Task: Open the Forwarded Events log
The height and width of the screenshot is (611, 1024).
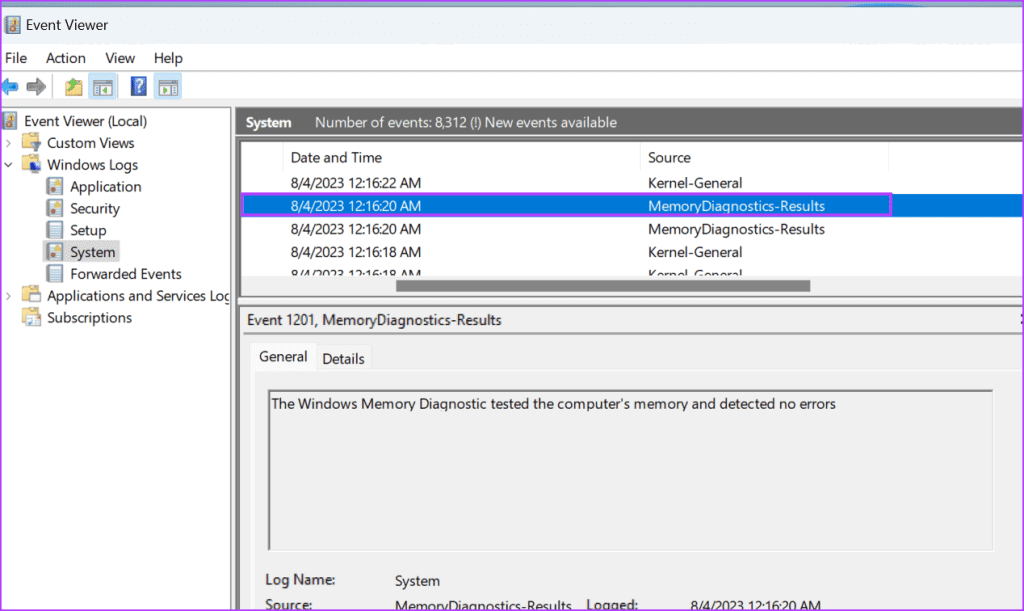Action: tap(126, 274)
